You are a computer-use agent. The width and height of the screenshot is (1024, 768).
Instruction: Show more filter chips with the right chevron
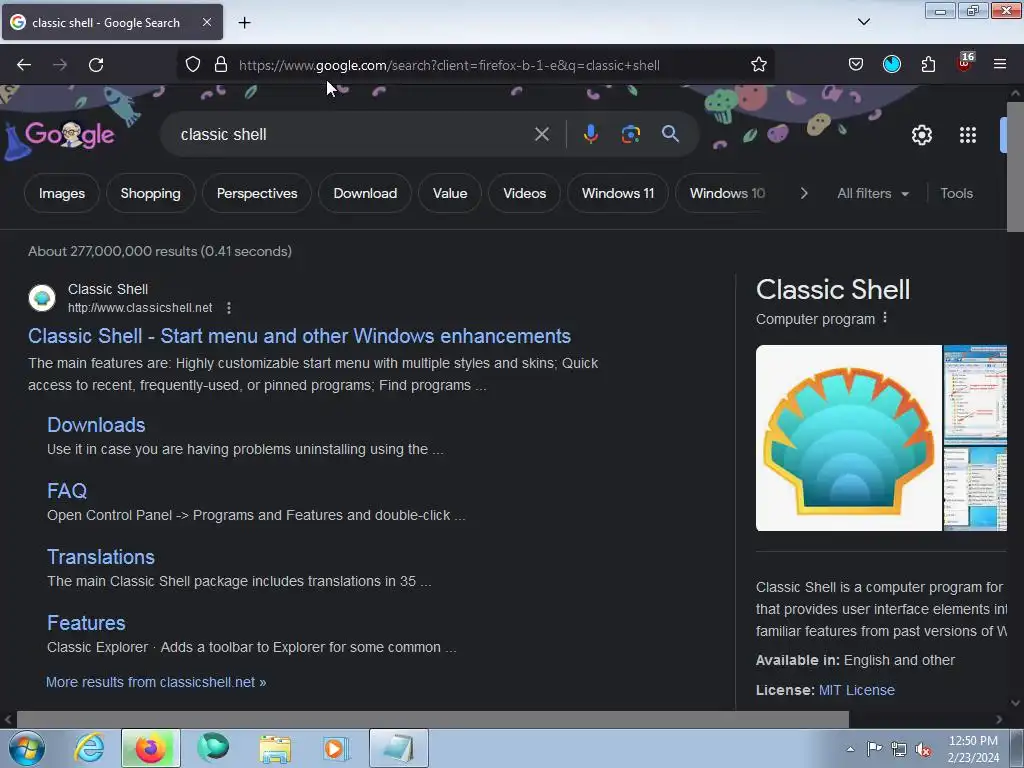804,193
